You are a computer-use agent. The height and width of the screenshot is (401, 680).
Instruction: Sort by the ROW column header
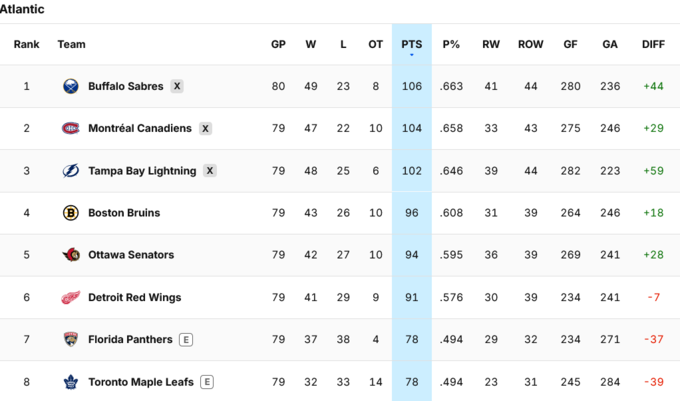pos(530,44)
